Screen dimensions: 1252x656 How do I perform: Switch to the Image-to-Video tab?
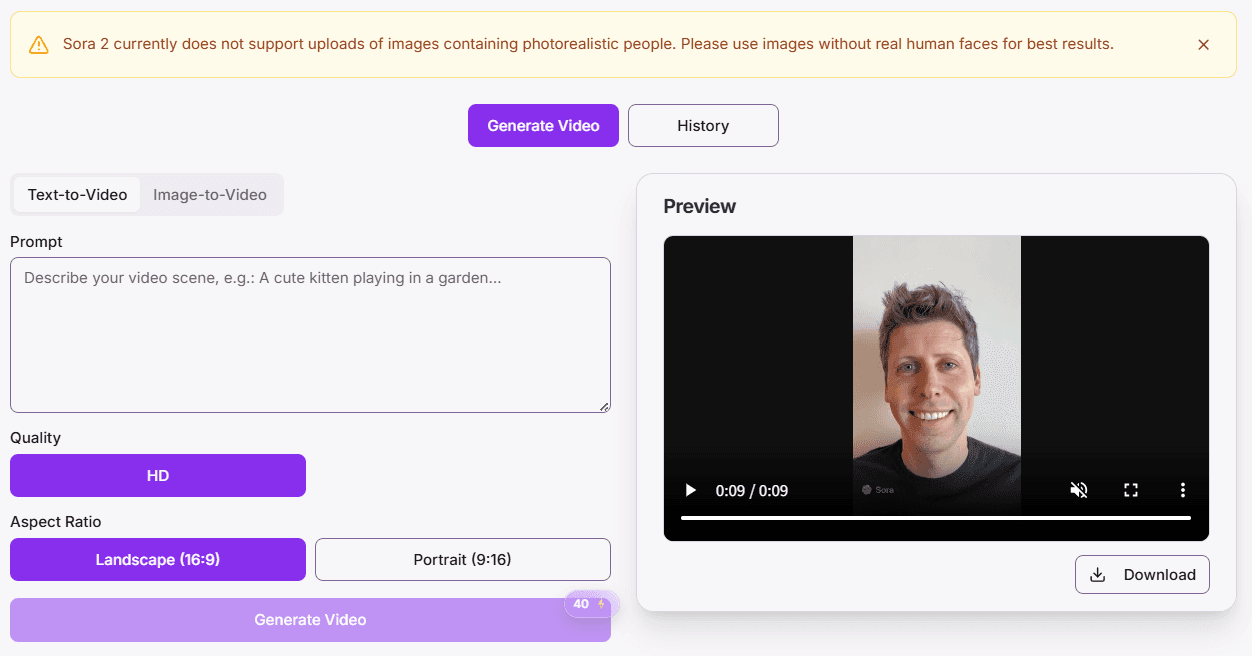[x=210, y=195]
